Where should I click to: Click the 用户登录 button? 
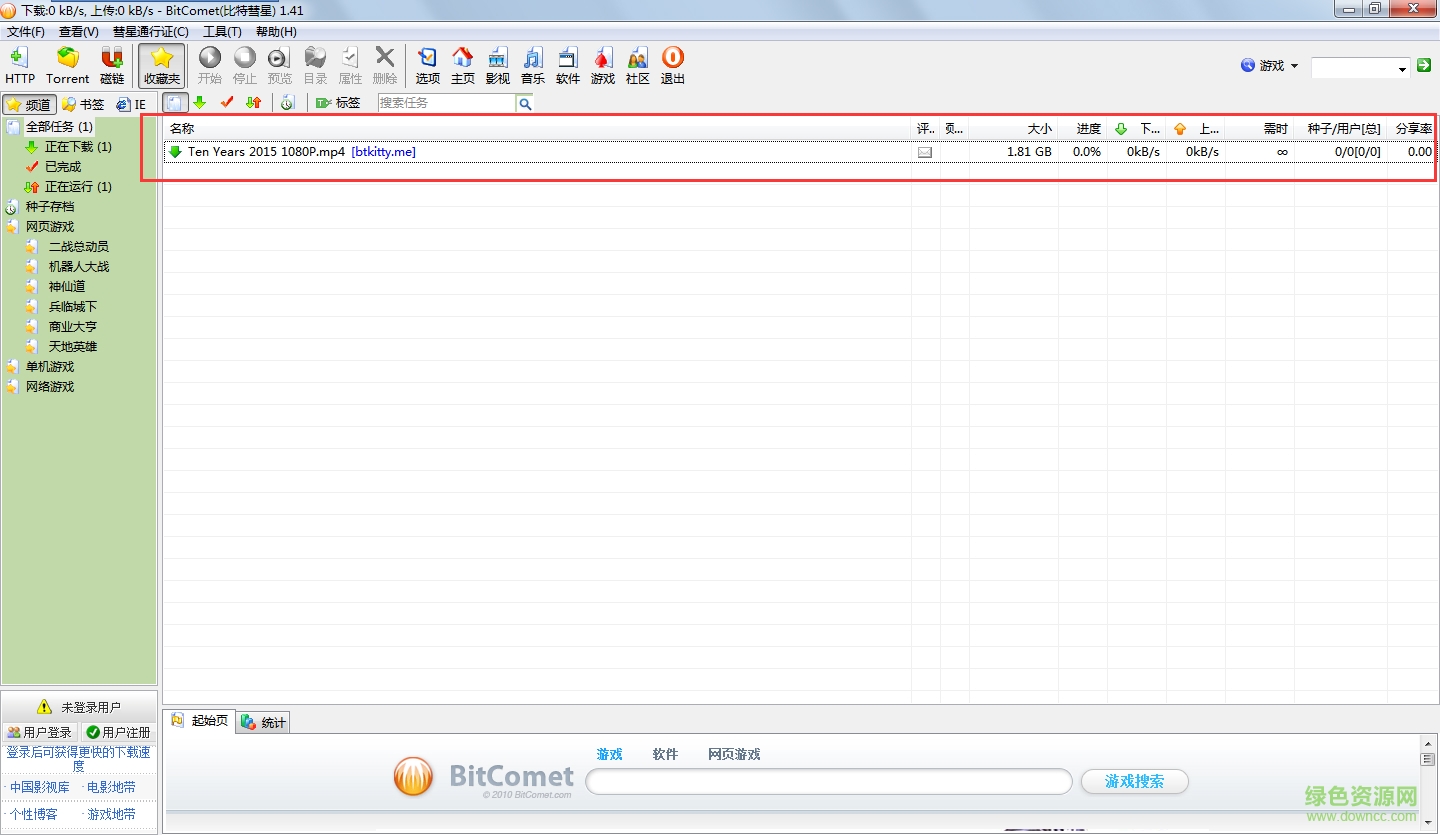click(x=40, y=732)
